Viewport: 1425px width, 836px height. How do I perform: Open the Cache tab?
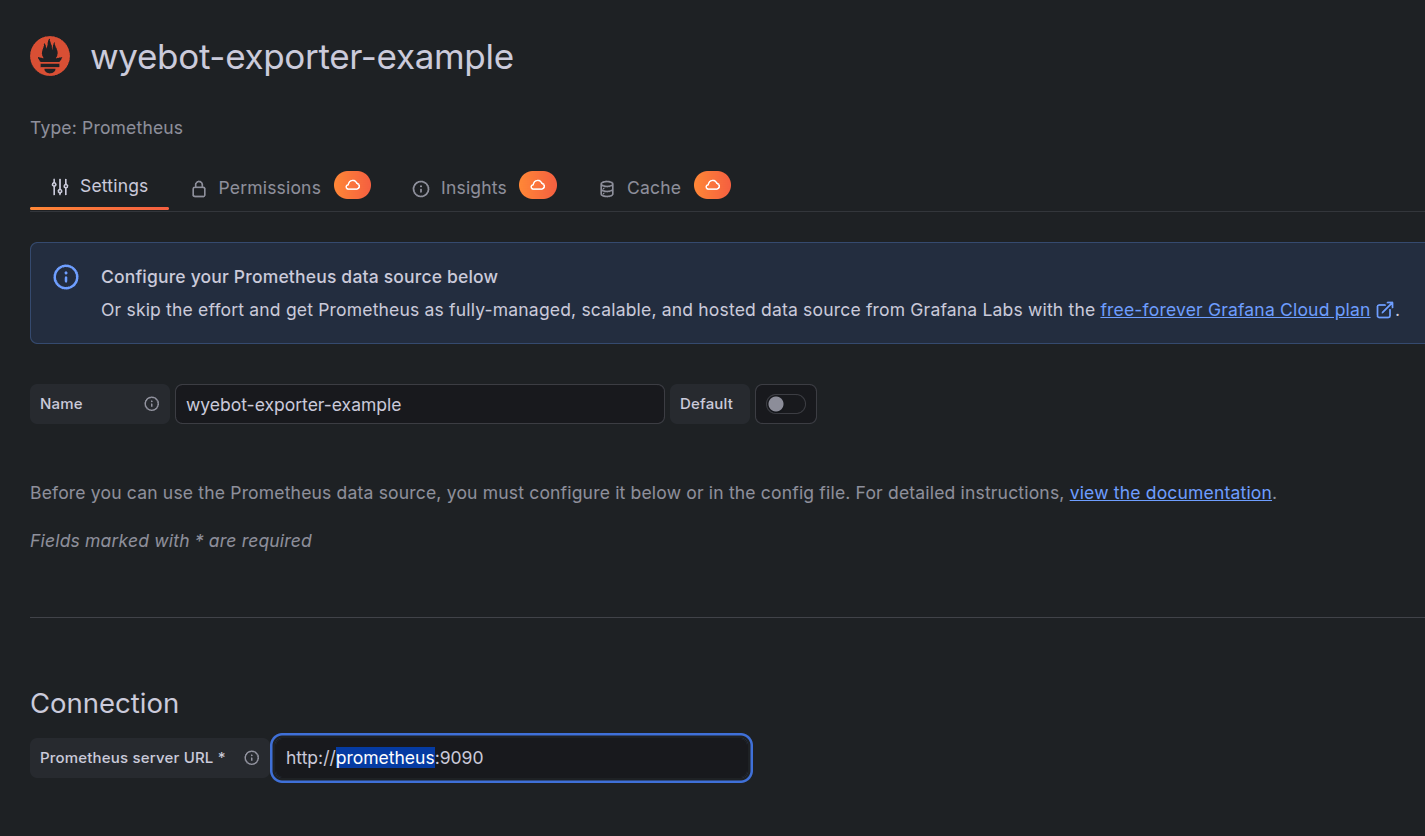(x=664, y=187)
